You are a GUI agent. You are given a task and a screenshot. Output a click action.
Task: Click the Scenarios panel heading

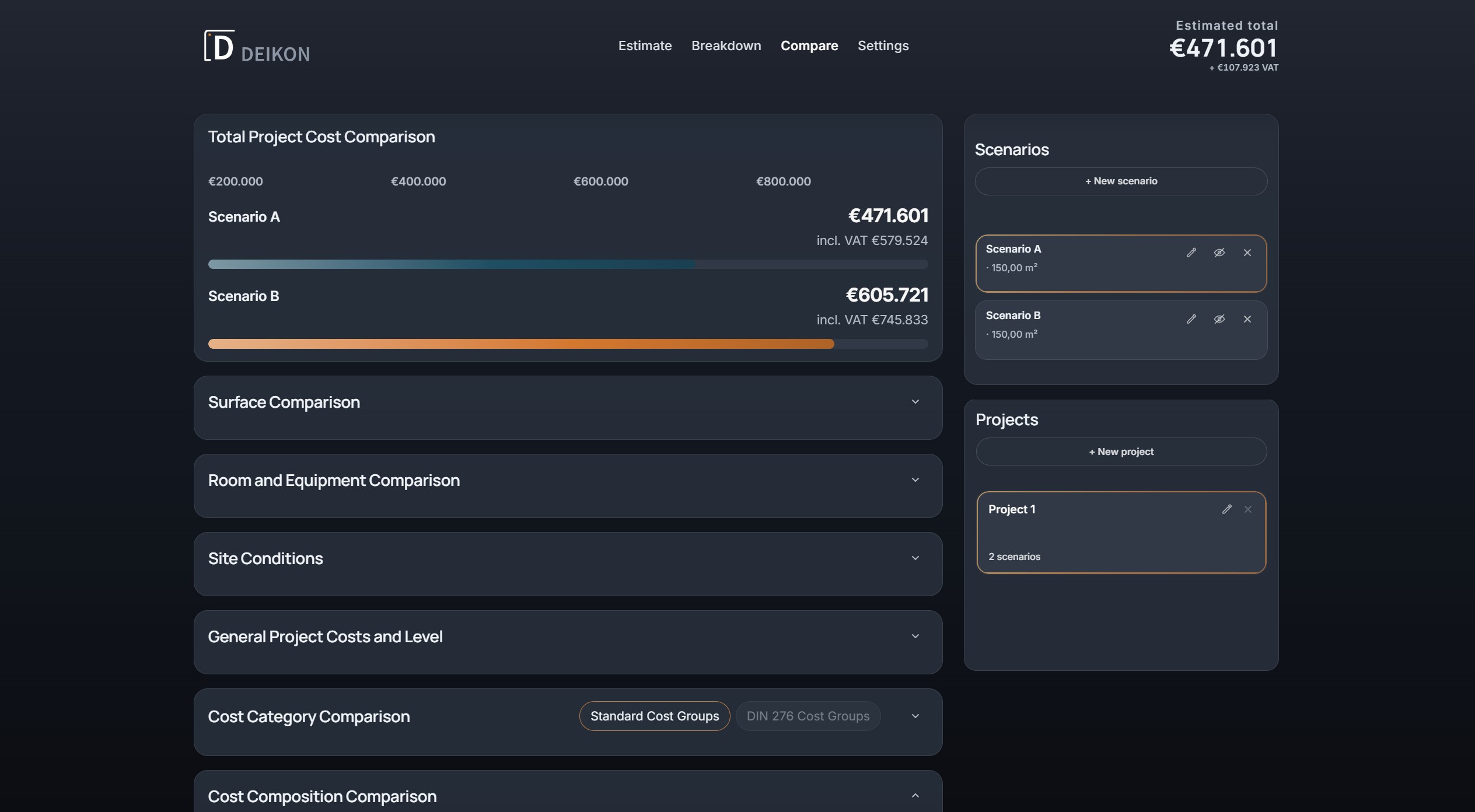[x=1012, y=150]
